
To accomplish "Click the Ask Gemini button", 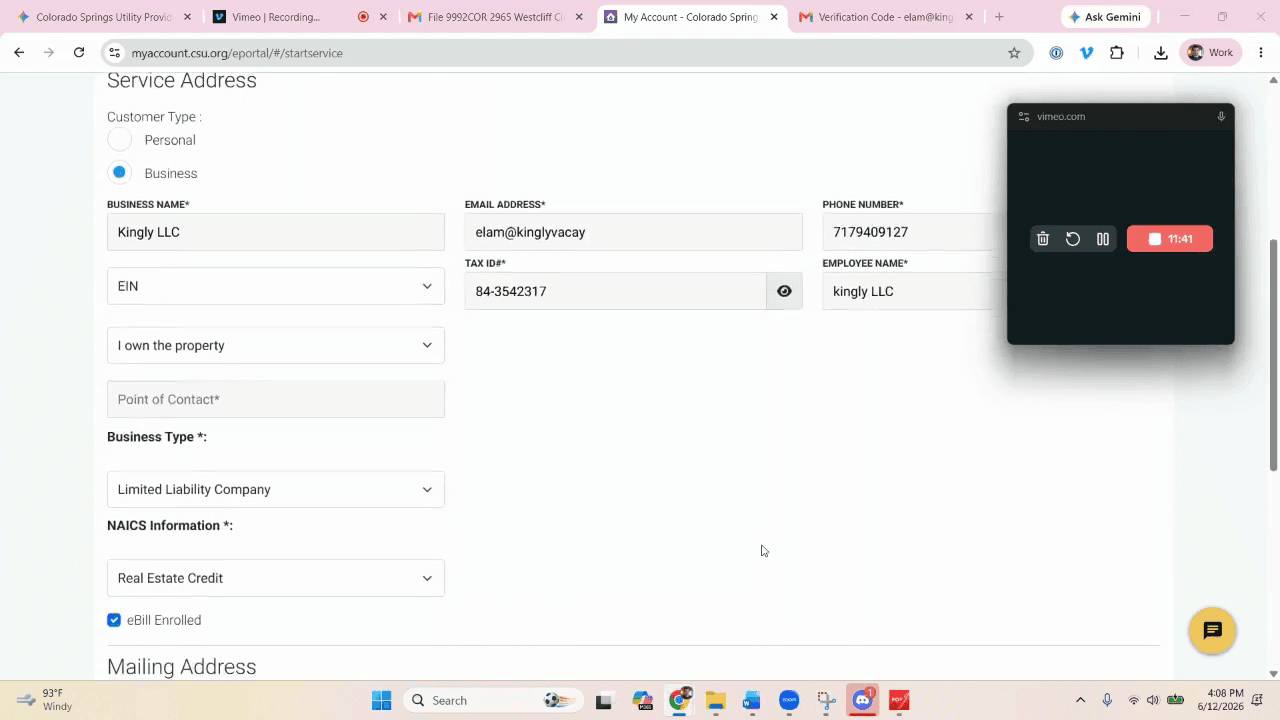I will pos(1105,17).
